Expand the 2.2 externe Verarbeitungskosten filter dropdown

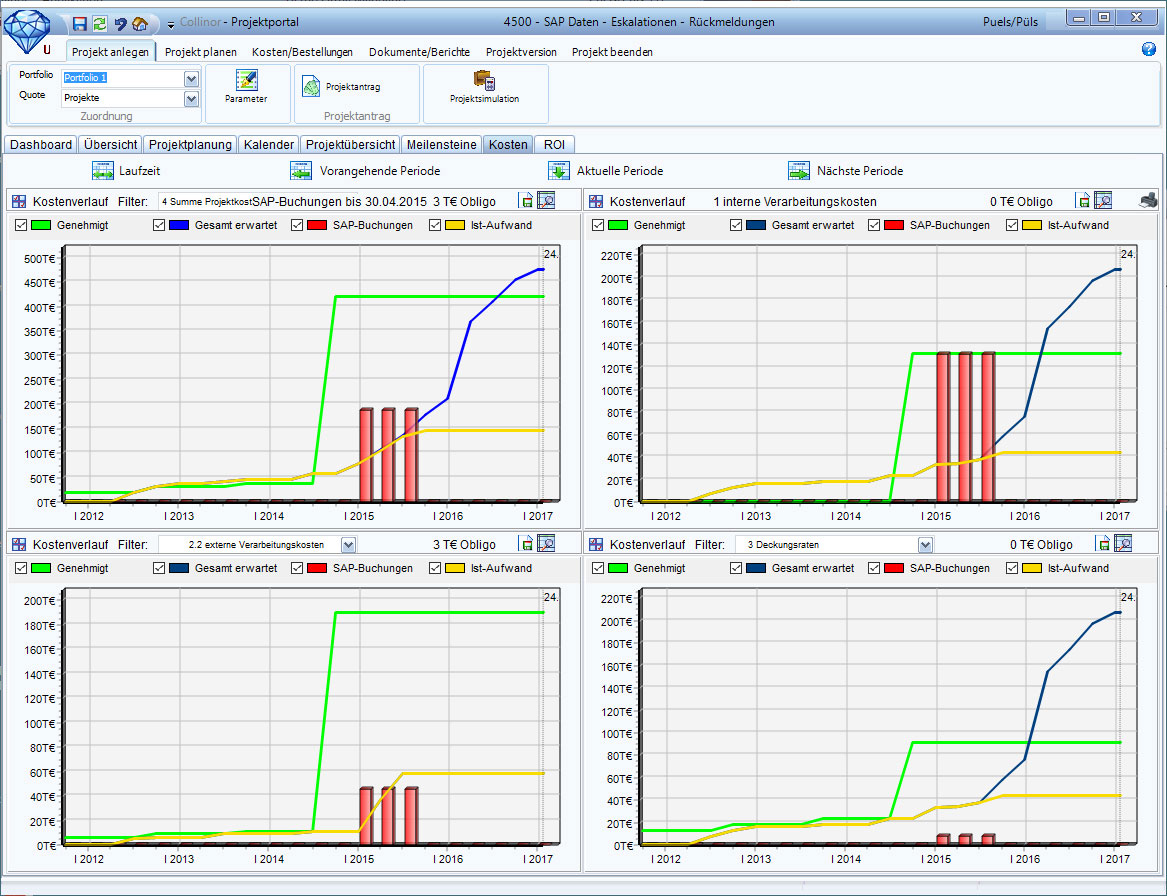click(348, 545)
